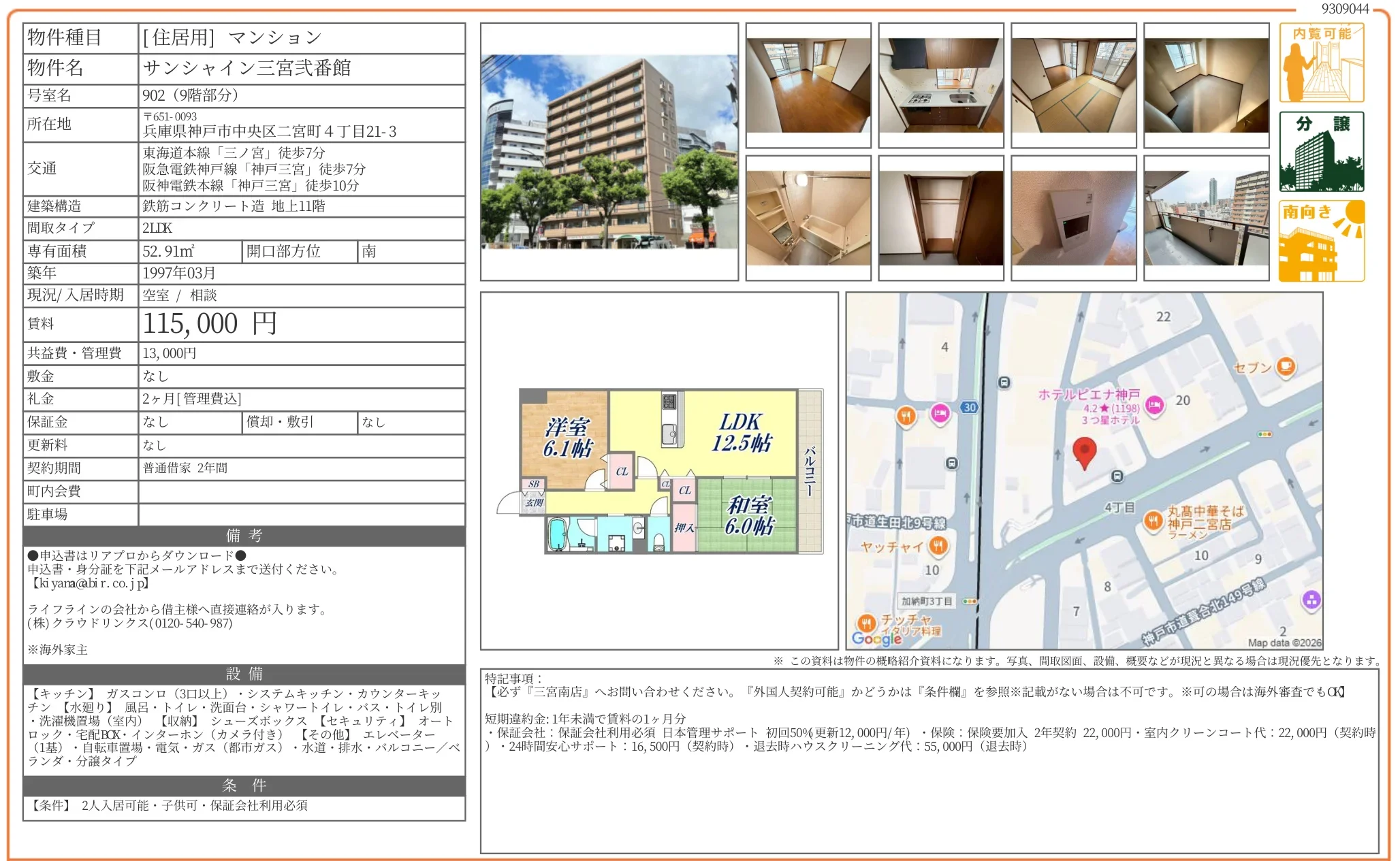Open the tatami Japanese room photo
The width and height of the screenshot is (1400, 861).
[1073, 85]
